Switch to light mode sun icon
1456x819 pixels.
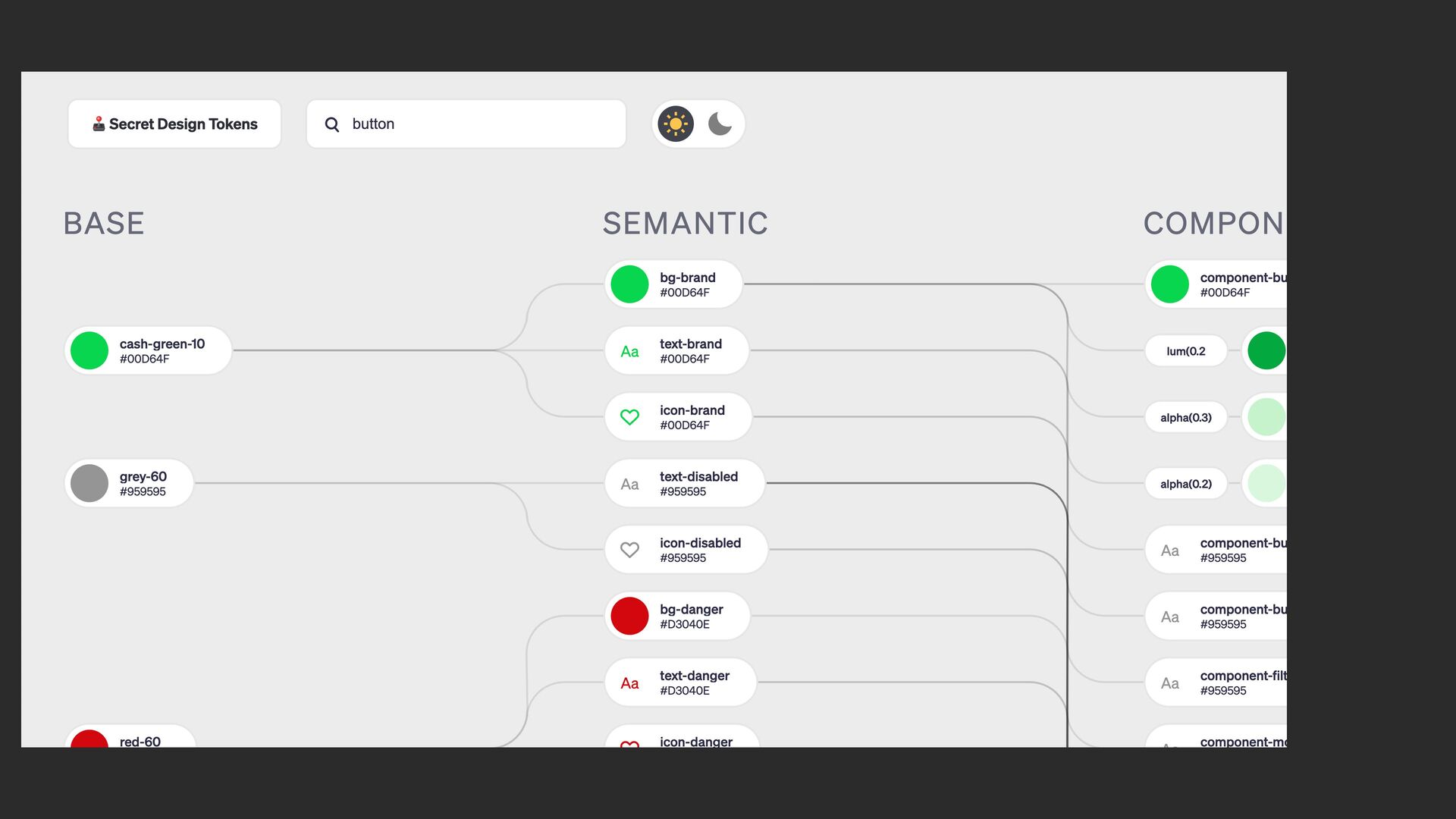pos(676,124)
